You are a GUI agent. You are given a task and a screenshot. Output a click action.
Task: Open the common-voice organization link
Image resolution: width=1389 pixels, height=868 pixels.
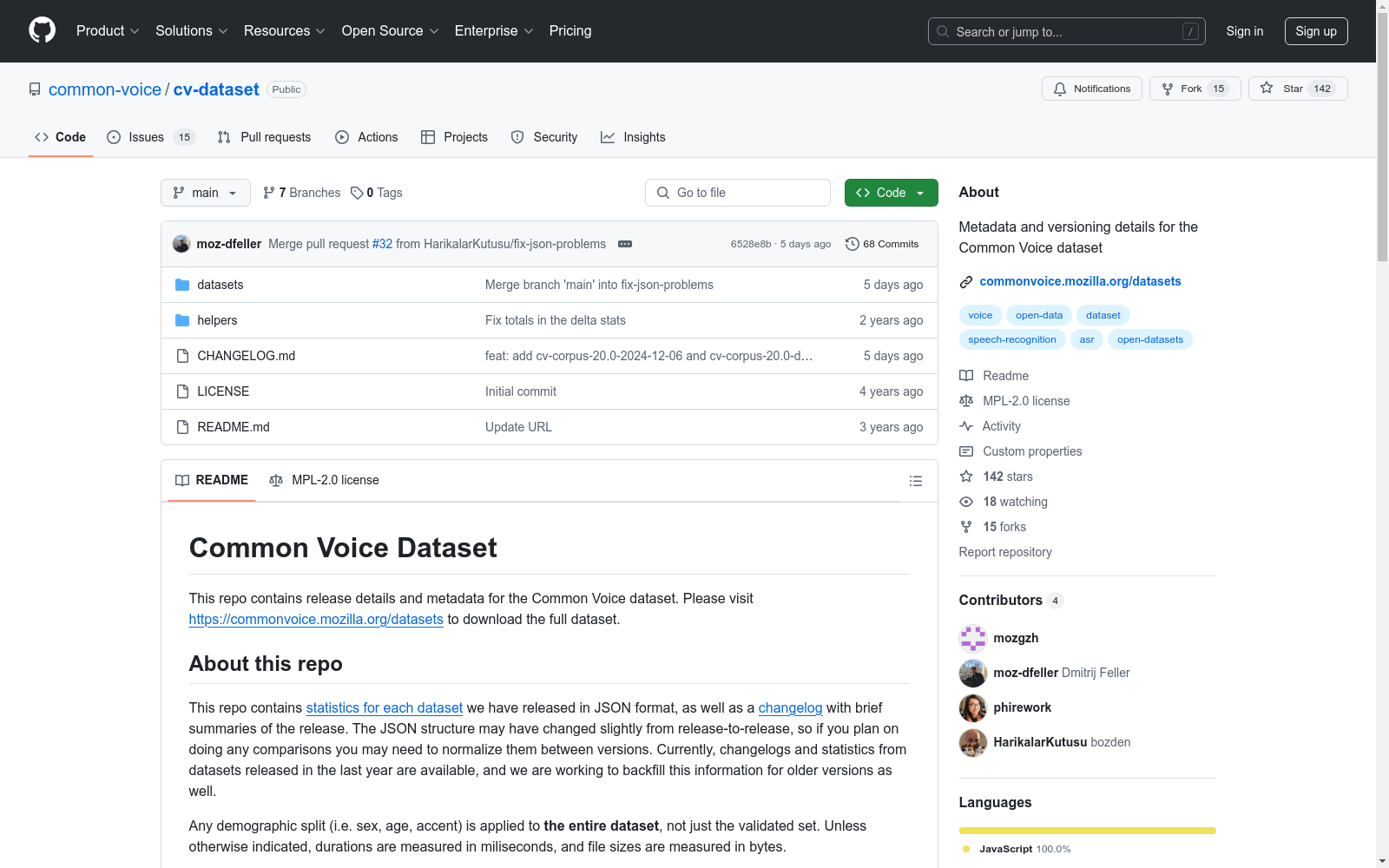pyautogui.click(x=105, y=89)
